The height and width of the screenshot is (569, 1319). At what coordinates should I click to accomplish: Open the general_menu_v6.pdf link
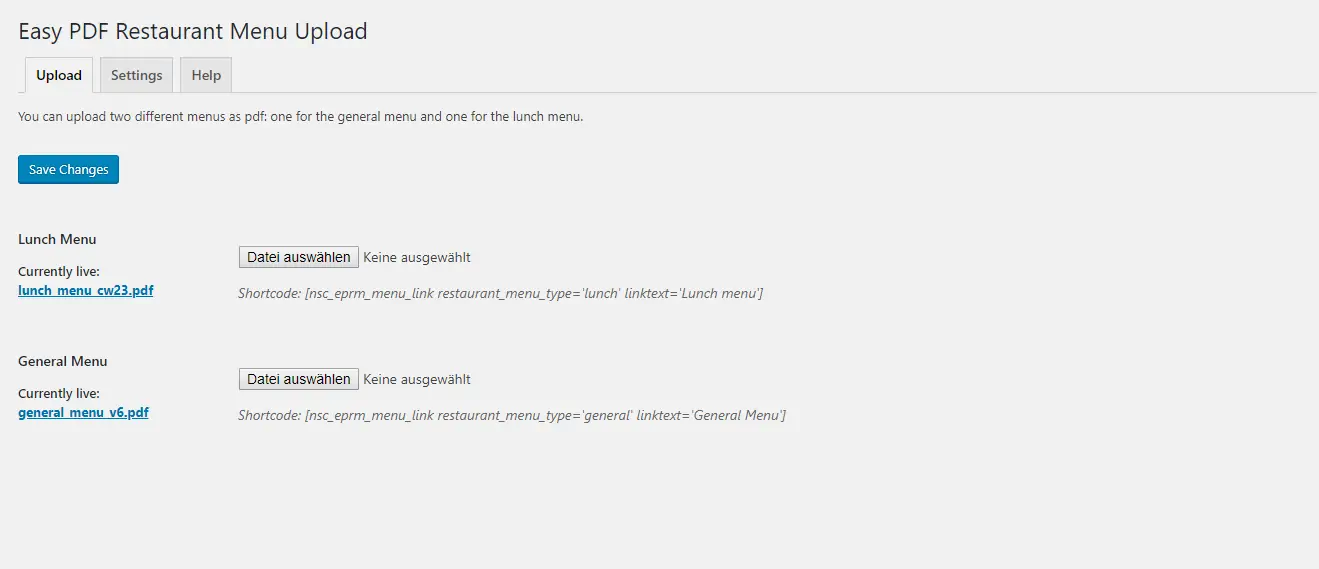point(83,412)
